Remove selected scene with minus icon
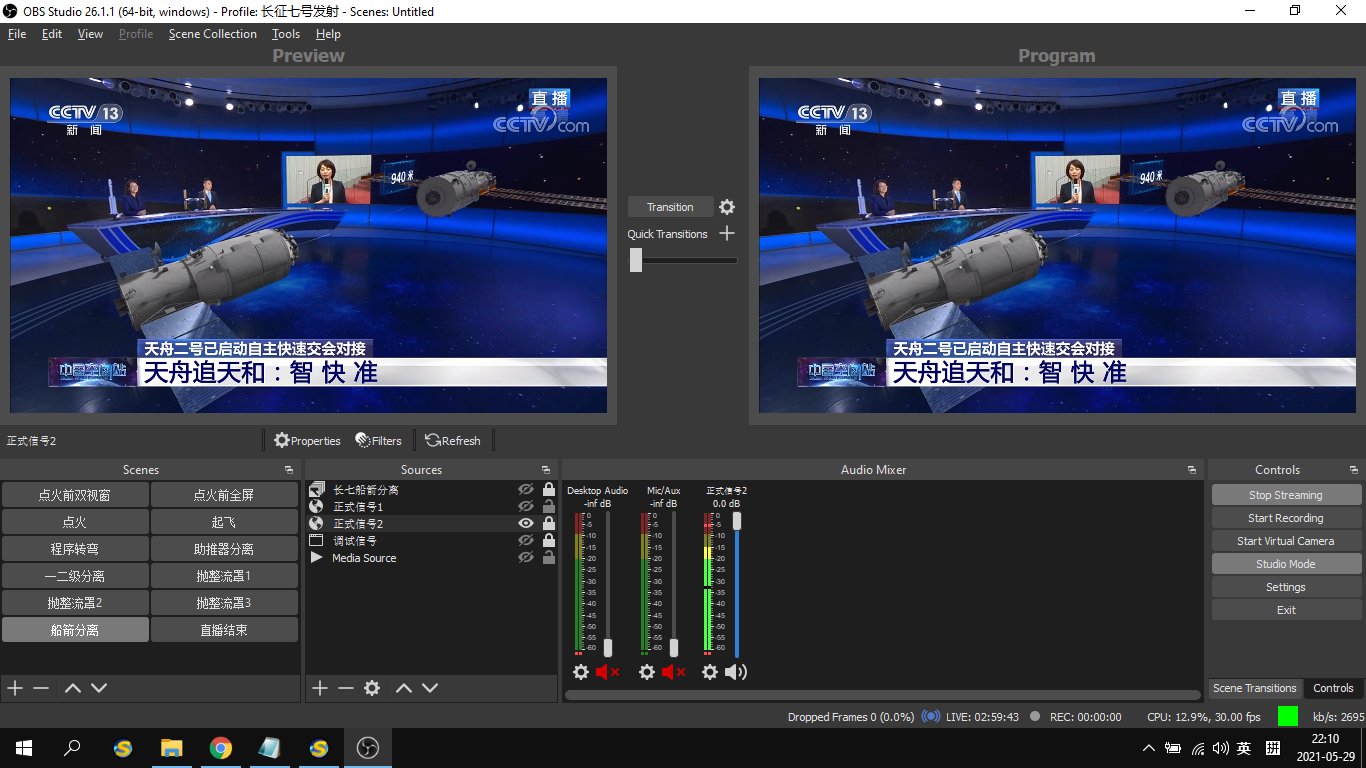This screenshot has width=1366, height=768. (41, 688)
